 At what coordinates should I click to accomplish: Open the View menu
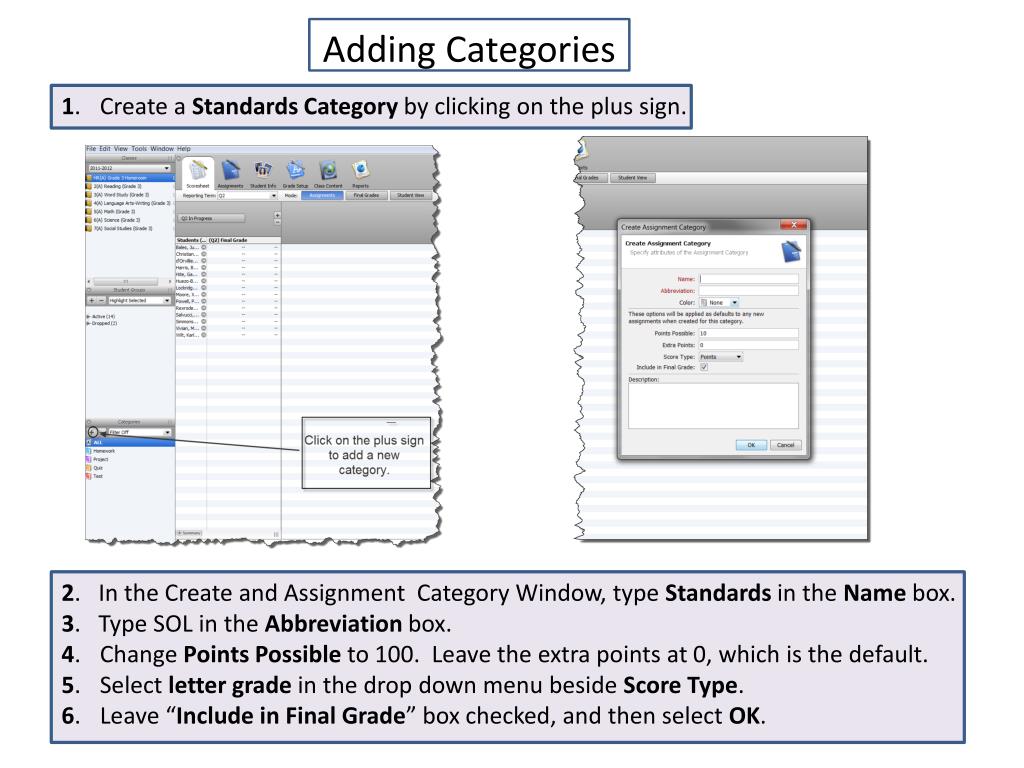[x=121, y=149]
